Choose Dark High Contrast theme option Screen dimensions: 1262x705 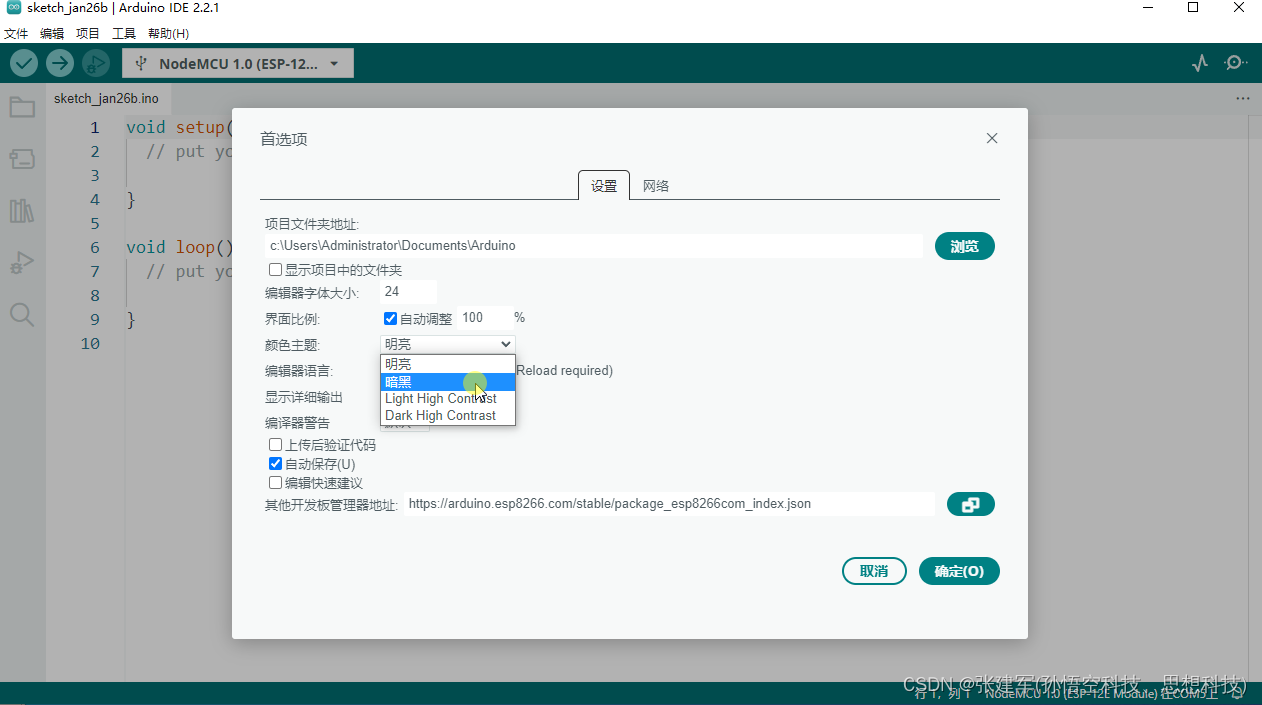(448, 415)
